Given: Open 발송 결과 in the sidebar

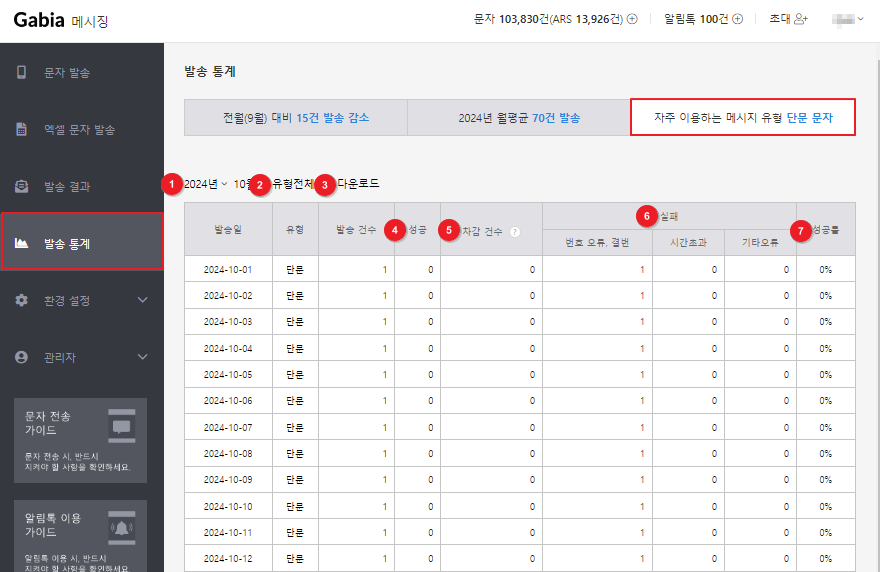Looking at the screenshot, I should (82, 186).
